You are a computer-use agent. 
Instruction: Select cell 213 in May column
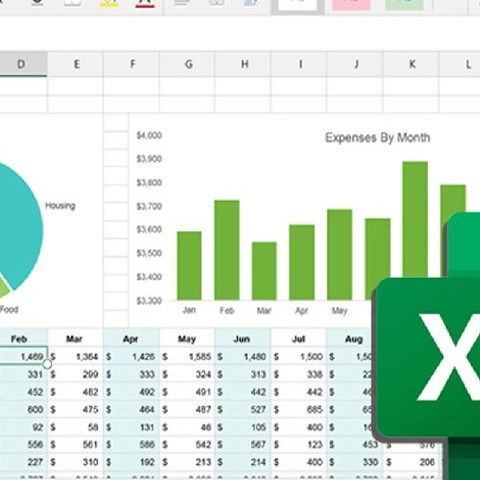187,462
